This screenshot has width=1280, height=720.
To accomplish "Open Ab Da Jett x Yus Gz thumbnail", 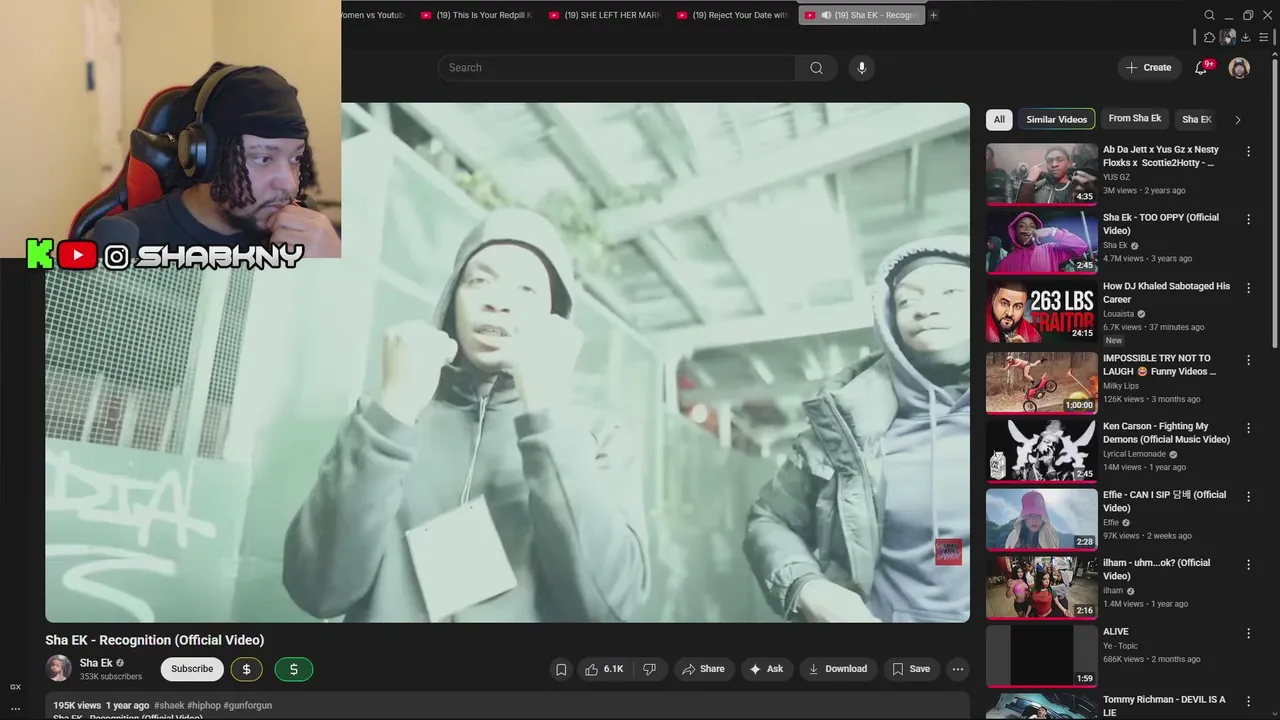I will click(1041, 174).
